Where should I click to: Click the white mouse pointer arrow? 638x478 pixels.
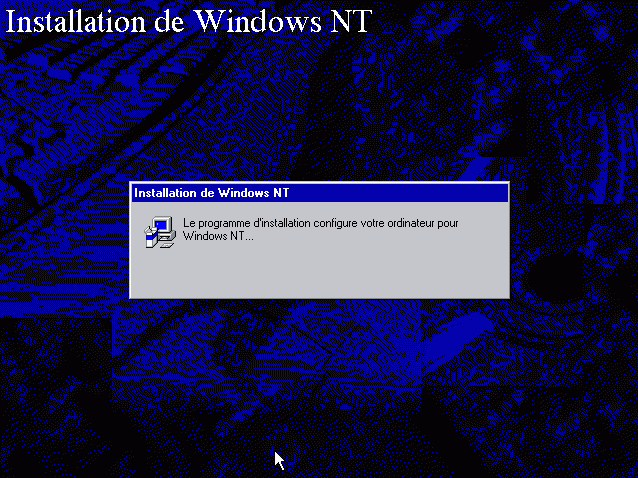pyautogui.click(x=279, y=461)
